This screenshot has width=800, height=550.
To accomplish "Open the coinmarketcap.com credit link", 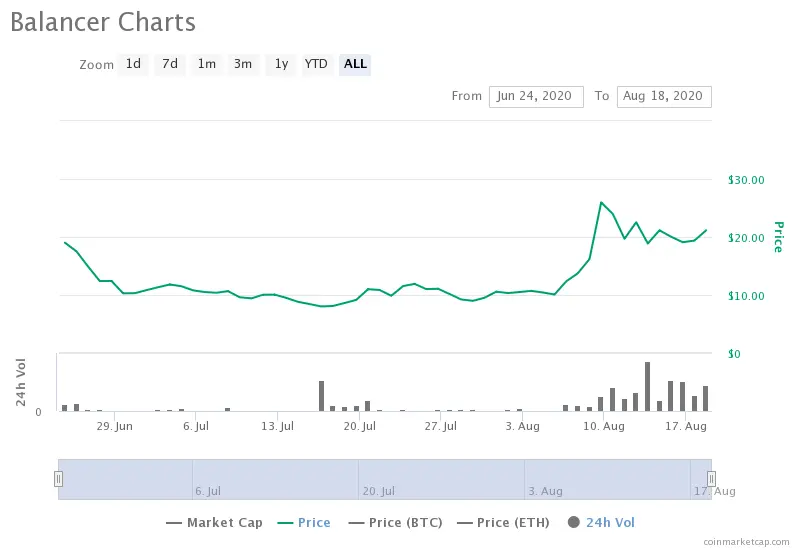I will [746, 542].
